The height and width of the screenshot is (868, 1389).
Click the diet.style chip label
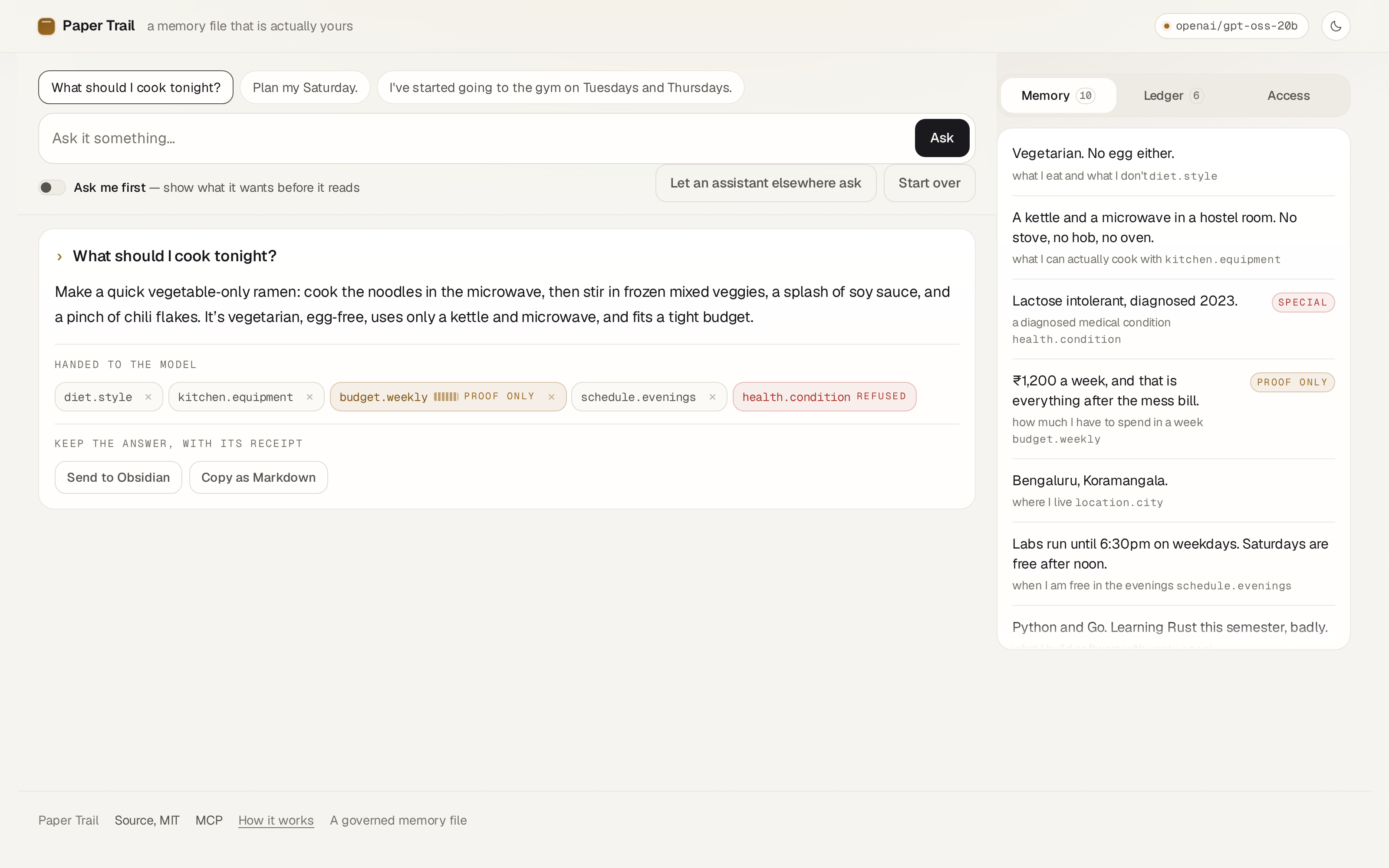point(98,397)
